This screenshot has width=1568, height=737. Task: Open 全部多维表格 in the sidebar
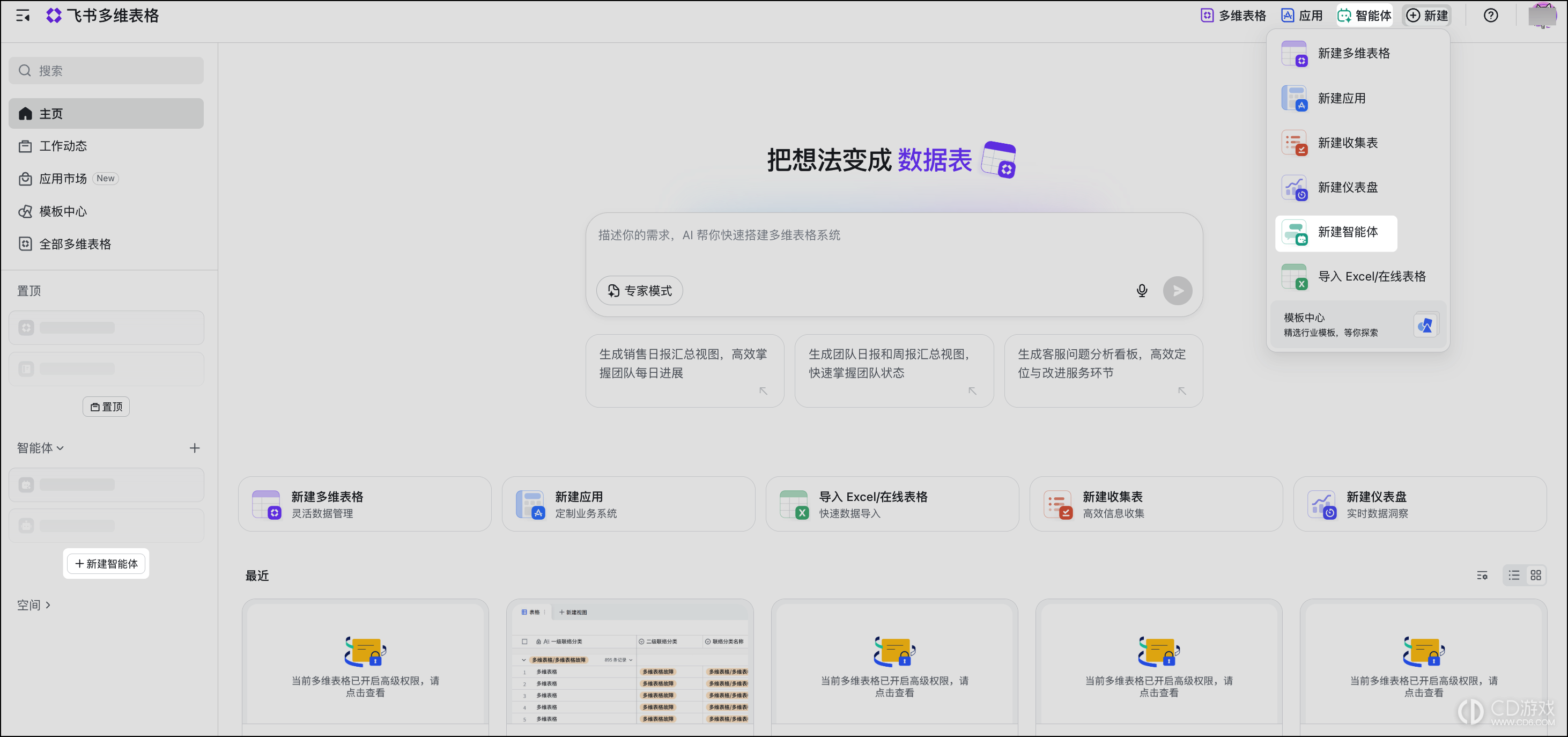tap(106, 244)
